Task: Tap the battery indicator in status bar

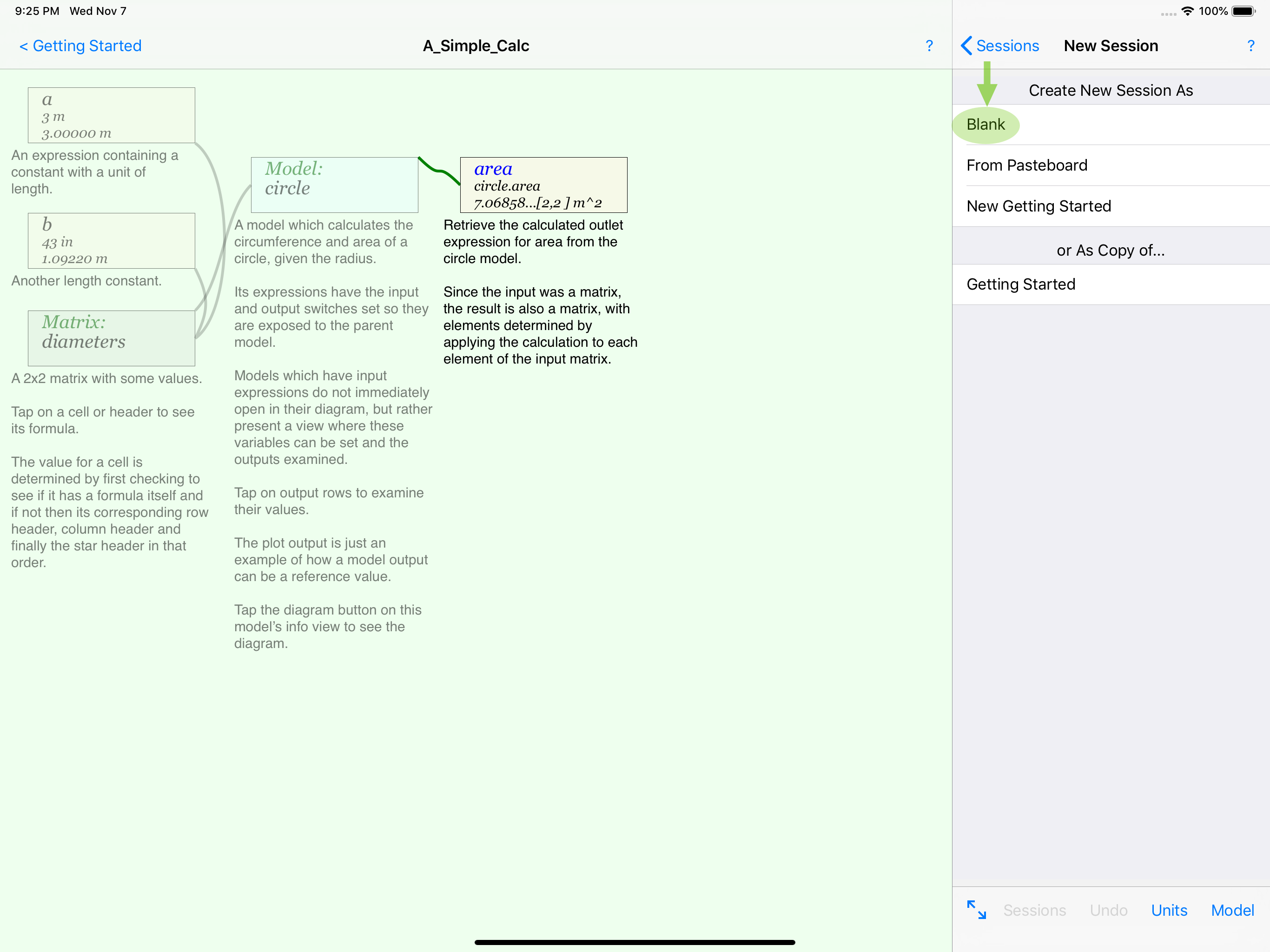Action: 1244,11
